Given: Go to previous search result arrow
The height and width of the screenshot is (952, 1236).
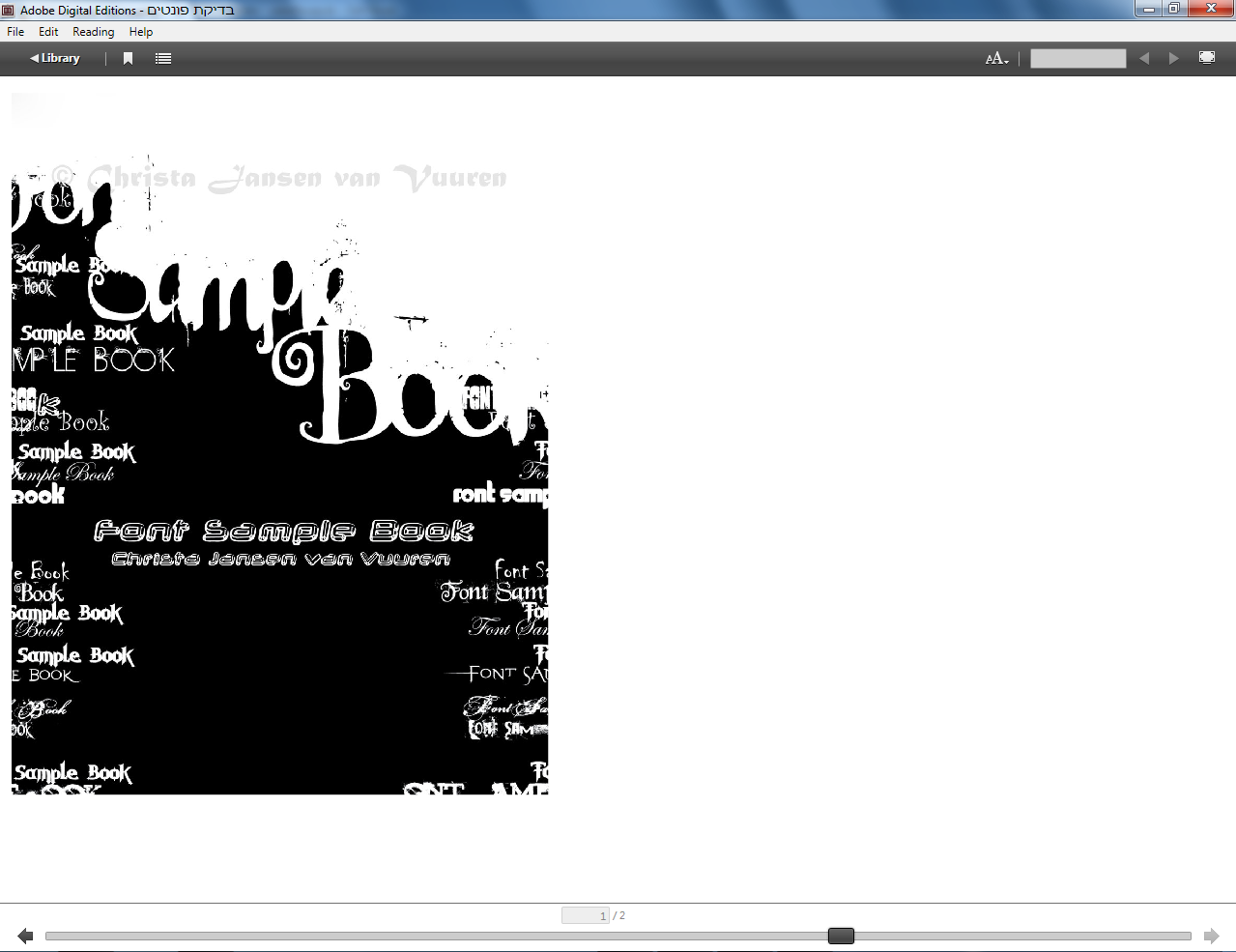Looking at the screenshot, I should 1144,58.
